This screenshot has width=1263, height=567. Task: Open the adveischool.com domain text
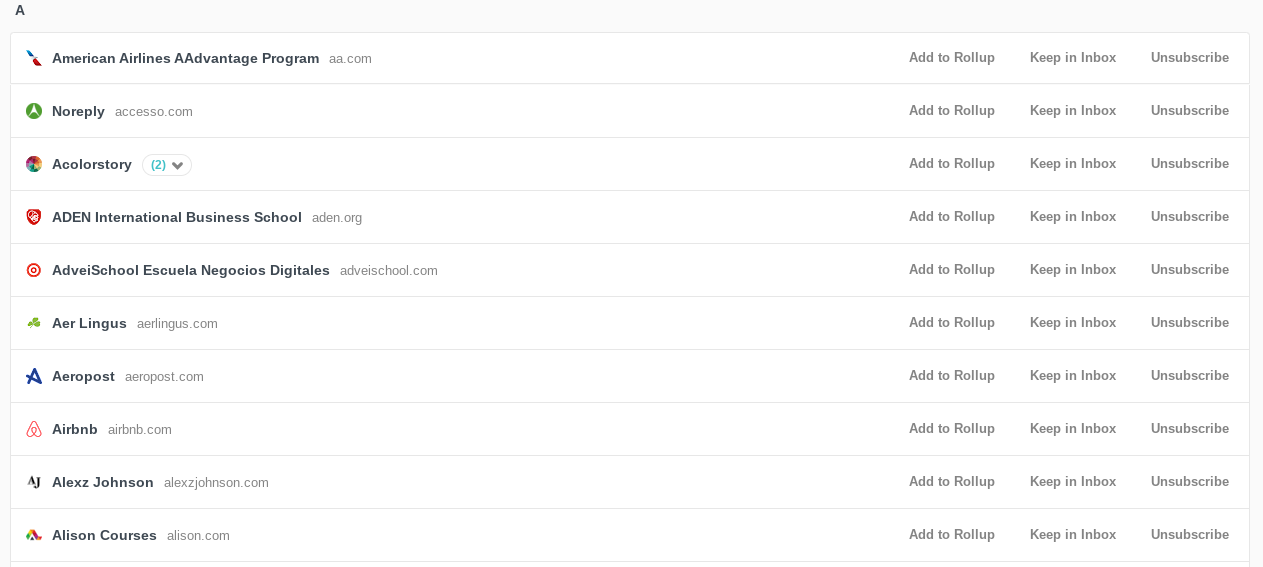[388, 271]
